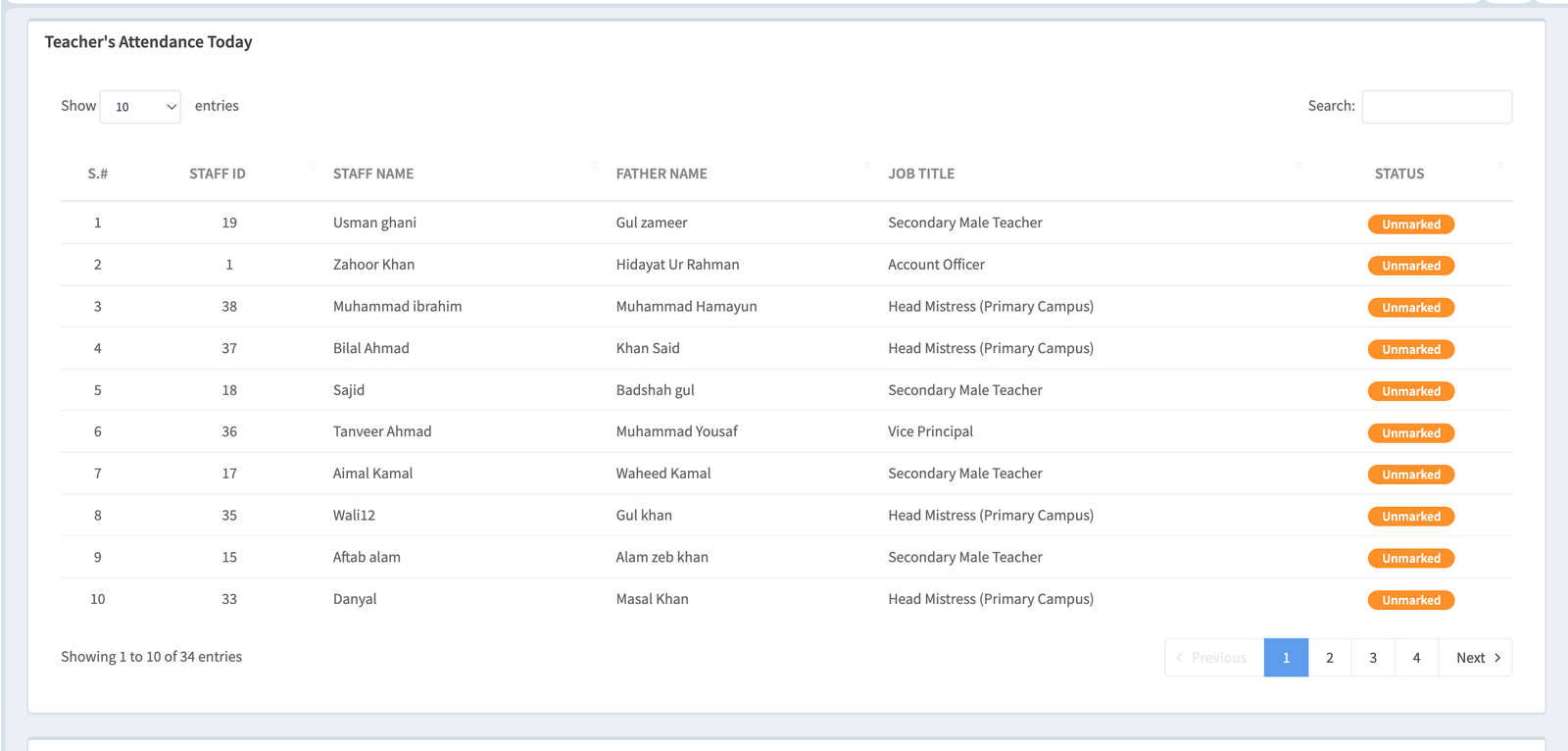
Task: Click Unmarked badge for Zahoor Khan
Action: 1411,266
